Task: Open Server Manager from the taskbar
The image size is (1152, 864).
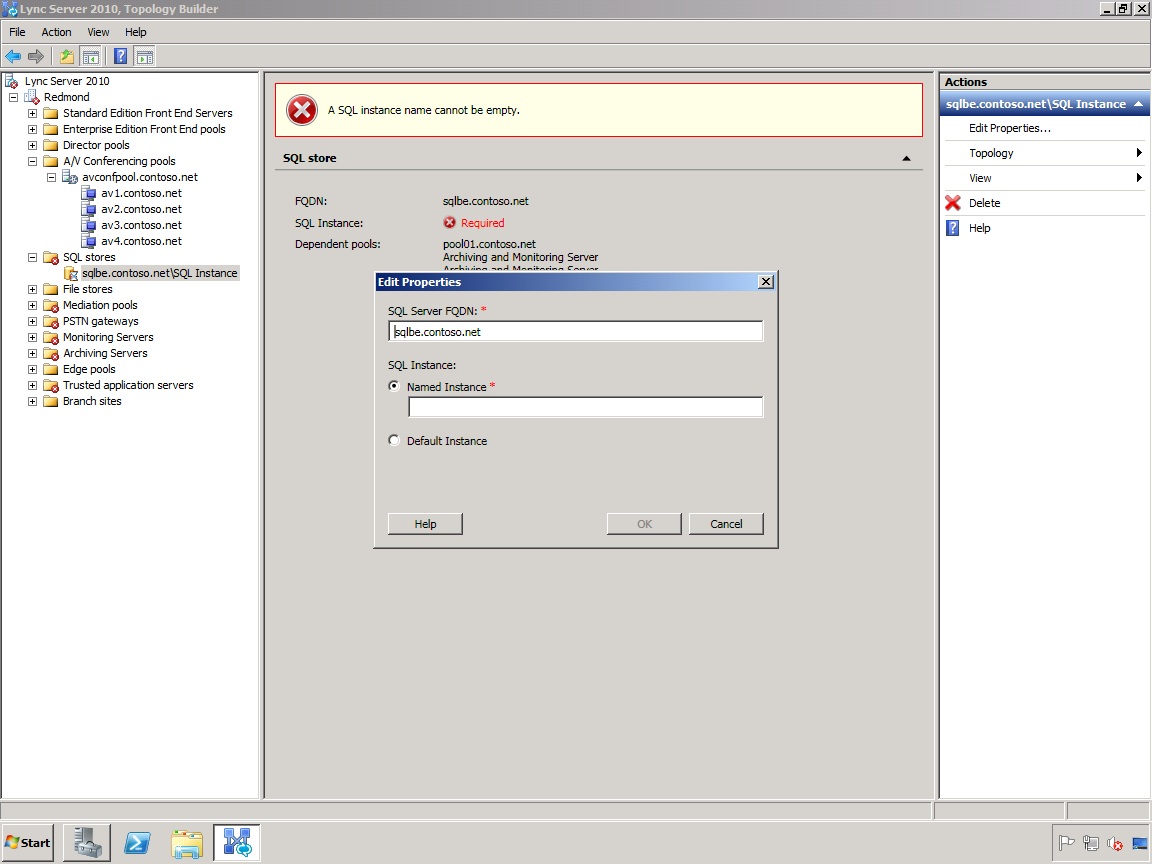Action: pos(87,843)
